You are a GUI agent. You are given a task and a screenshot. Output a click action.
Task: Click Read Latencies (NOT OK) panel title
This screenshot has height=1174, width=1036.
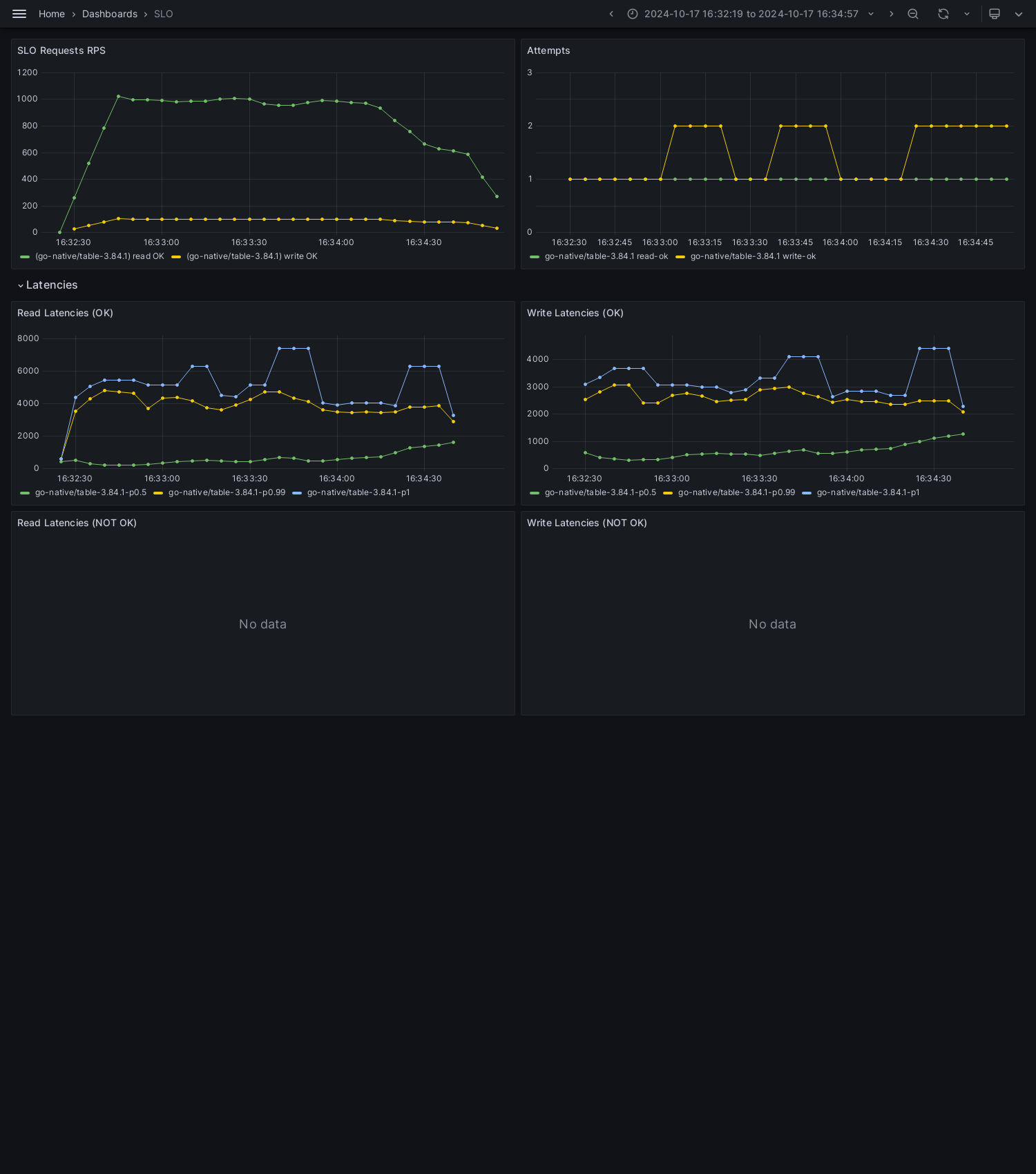coord(77,523)
